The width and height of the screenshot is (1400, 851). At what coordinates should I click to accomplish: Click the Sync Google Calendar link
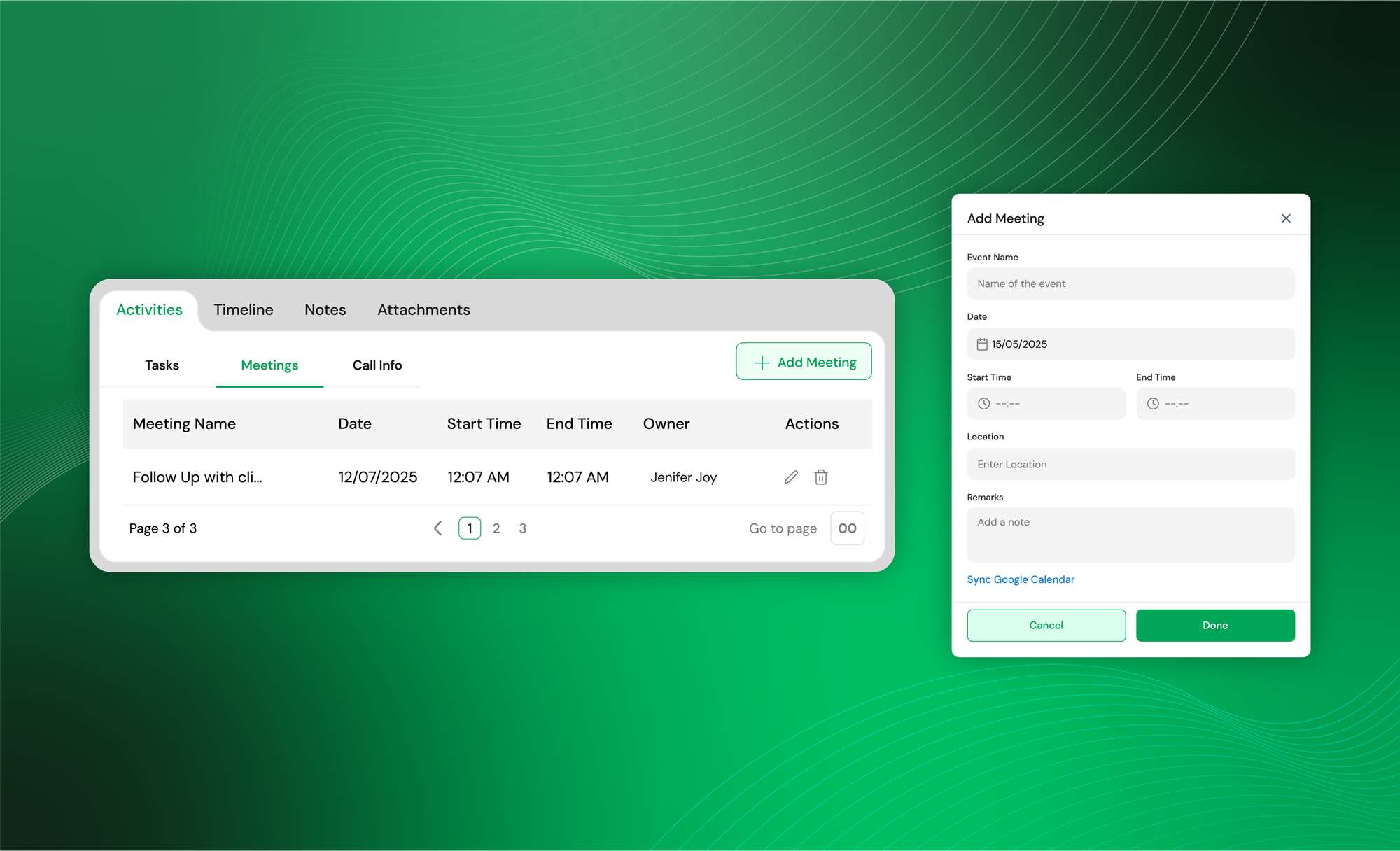pyautogui.click(x=1020, y=579)
